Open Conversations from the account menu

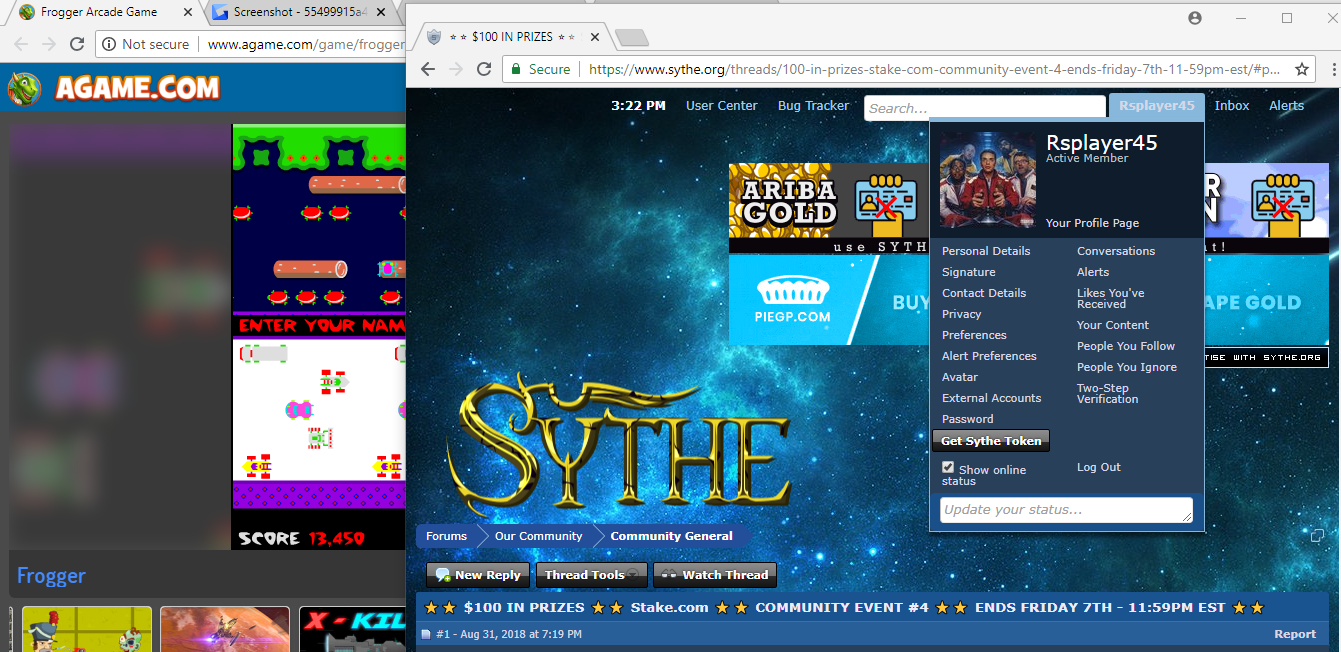tap(1116, 251)
